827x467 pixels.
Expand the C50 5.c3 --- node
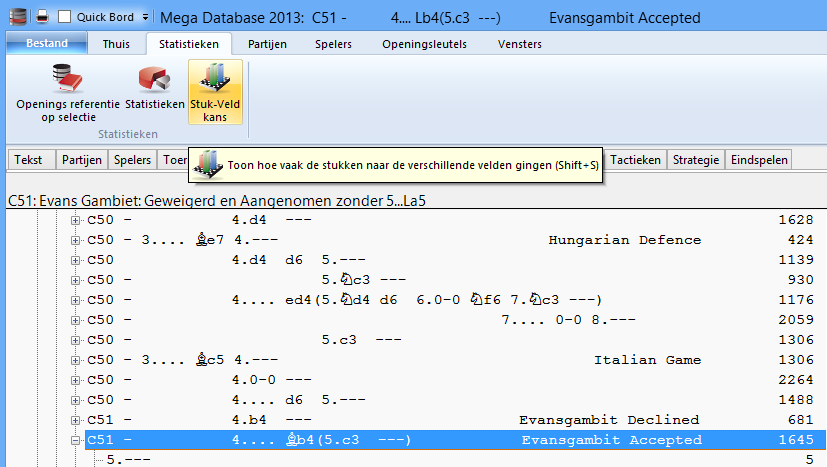tap(75, 340)
